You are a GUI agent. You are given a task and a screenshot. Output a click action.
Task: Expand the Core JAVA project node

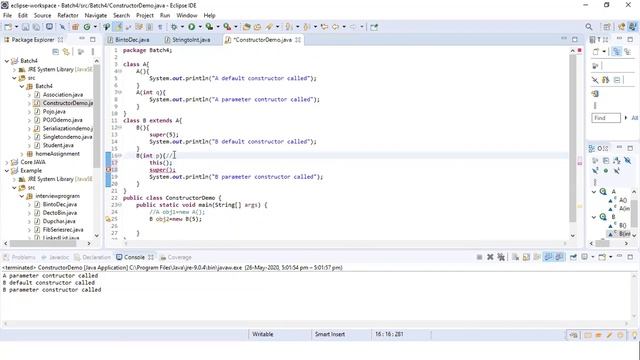(7, 162)
